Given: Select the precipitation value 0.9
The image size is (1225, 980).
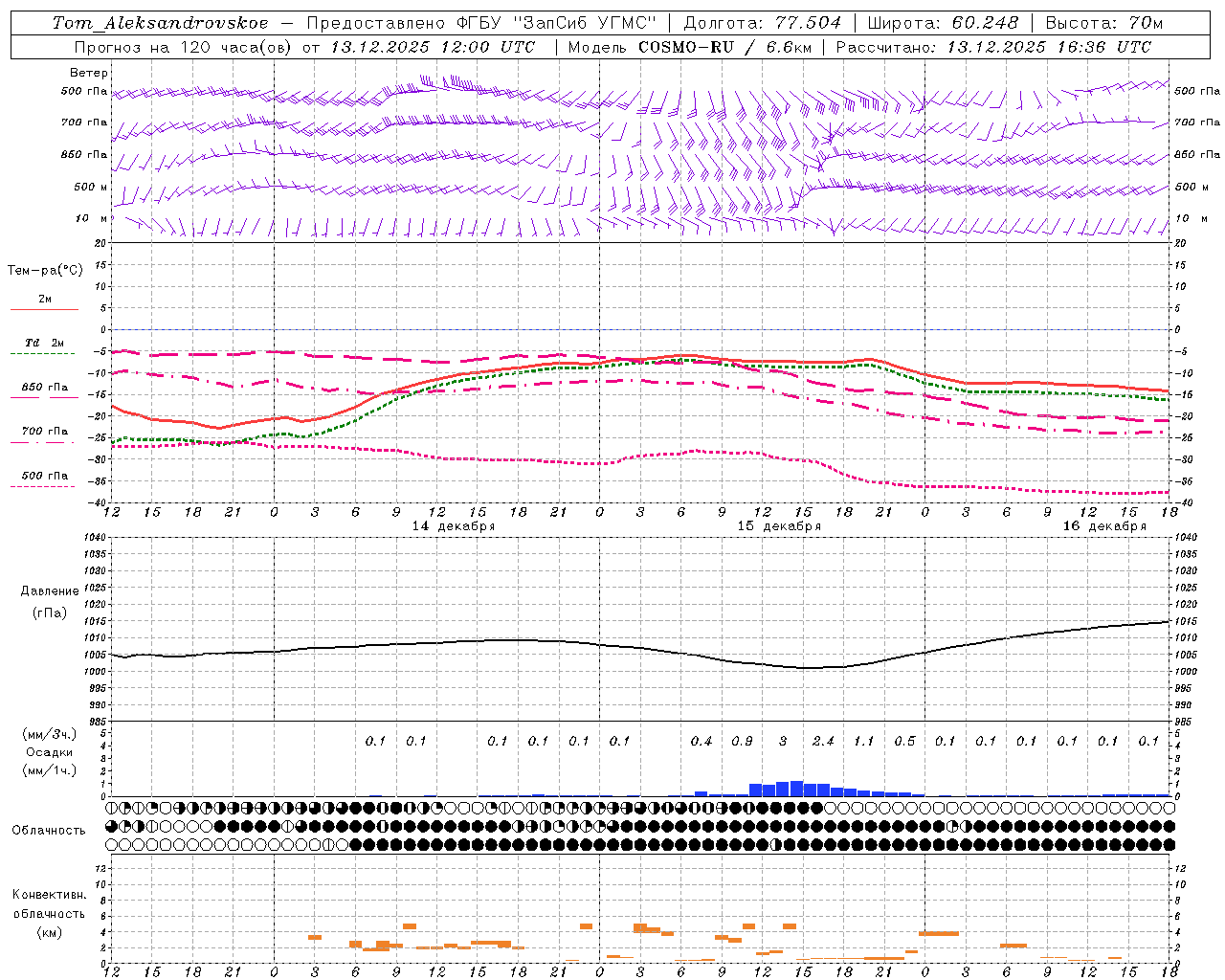Looking at the screenshot, I should (742, 741).
